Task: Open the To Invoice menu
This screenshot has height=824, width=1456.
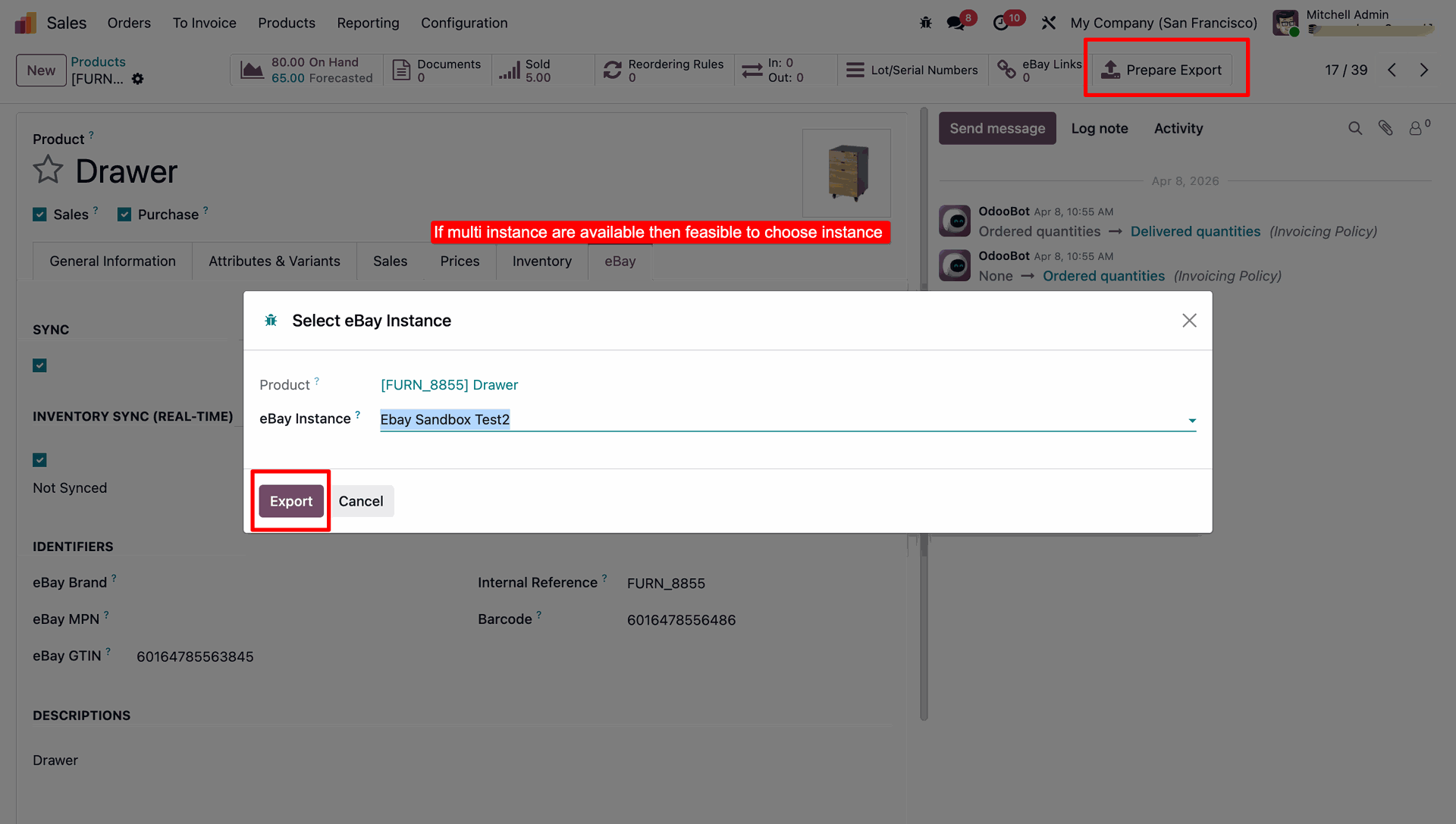Action: 204,23
